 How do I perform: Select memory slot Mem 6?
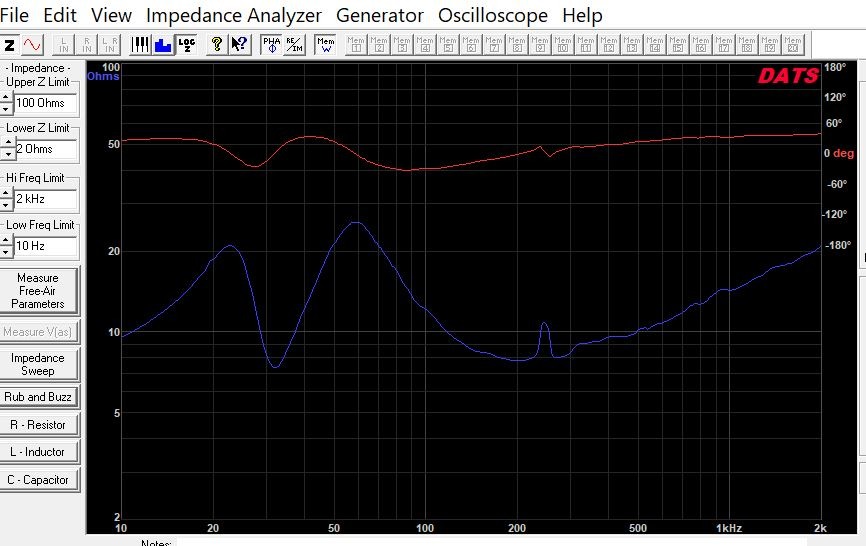tap(471, 45)
